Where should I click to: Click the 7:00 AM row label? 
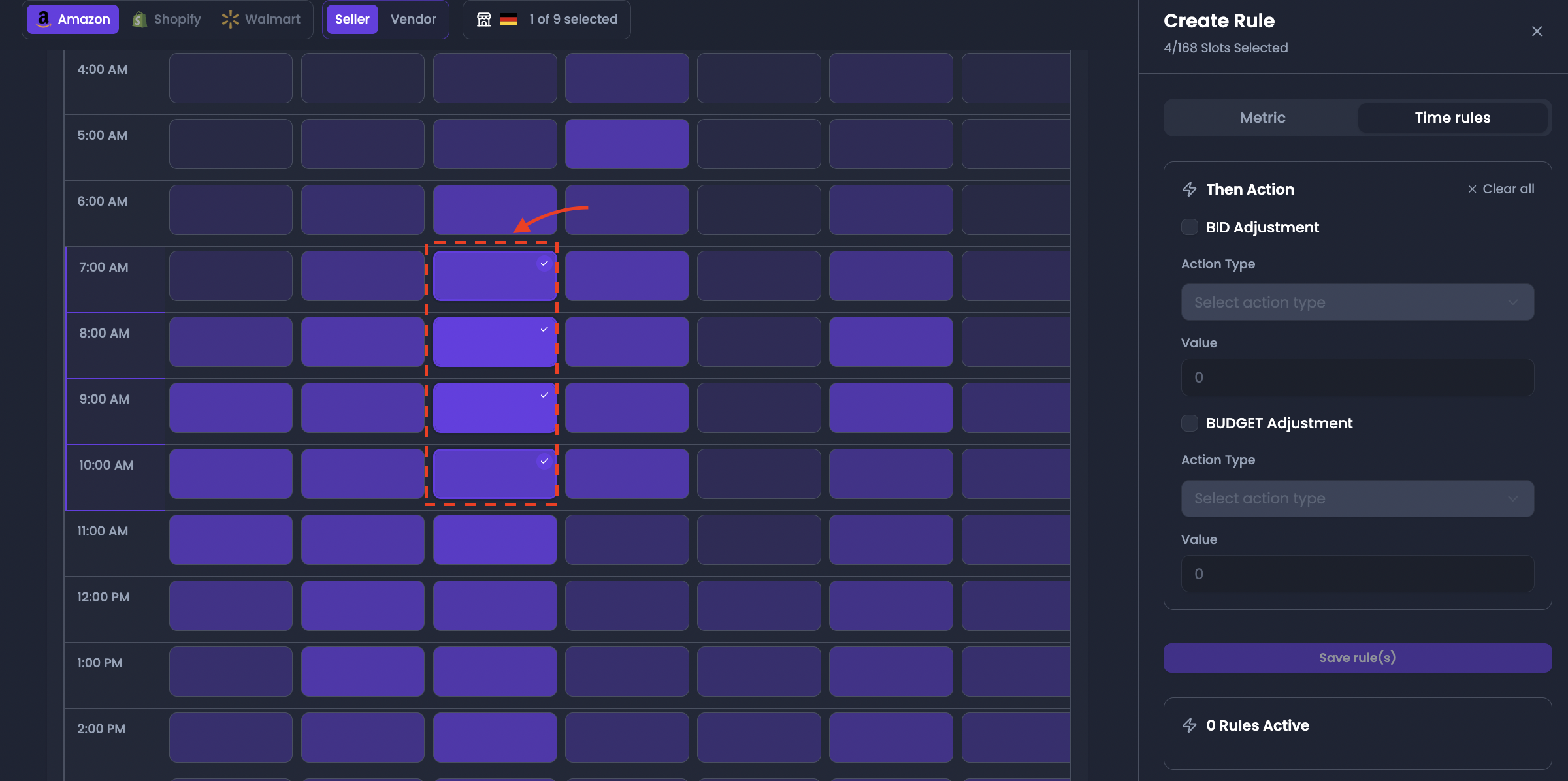pos(104,267)
